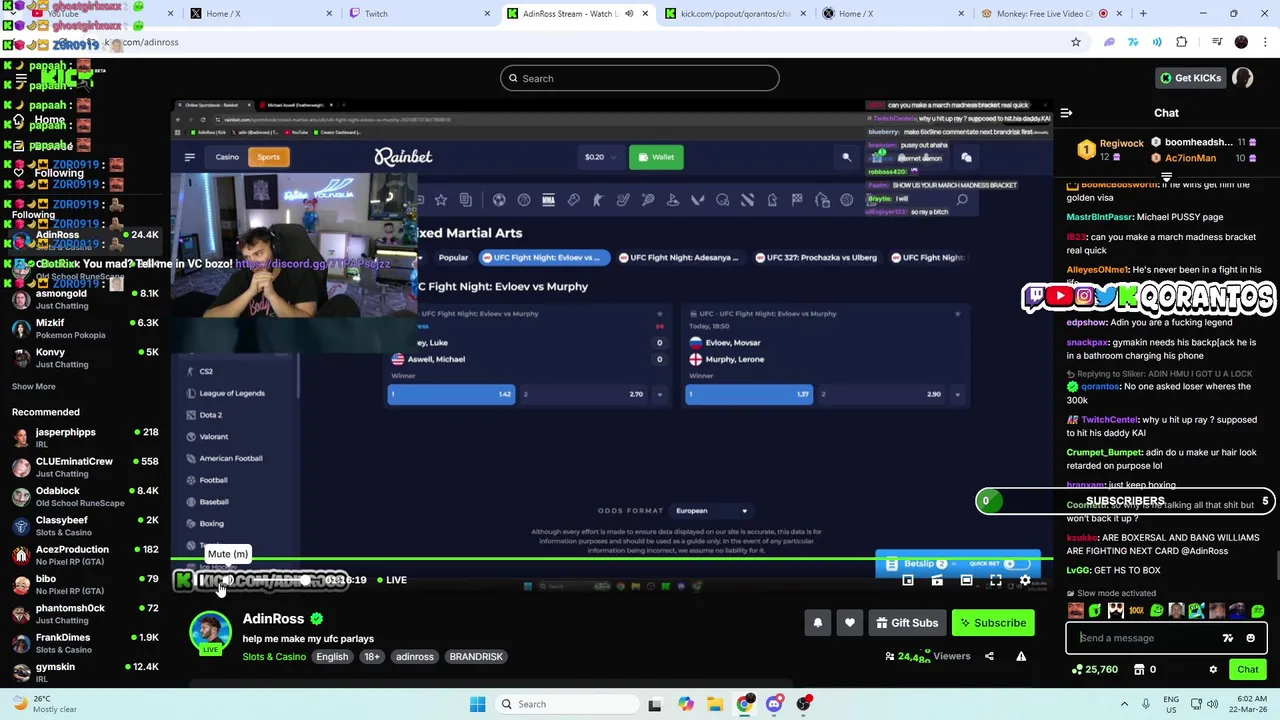Report the stream with the warning icon

[1021, 656]
